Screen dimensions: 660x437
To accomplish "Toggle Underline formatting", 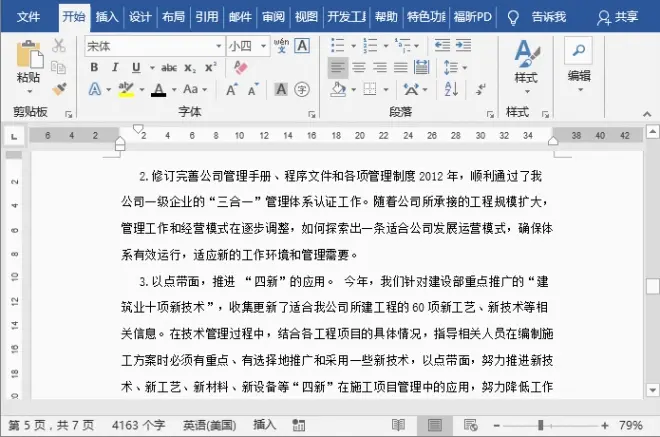I will 136,67.
